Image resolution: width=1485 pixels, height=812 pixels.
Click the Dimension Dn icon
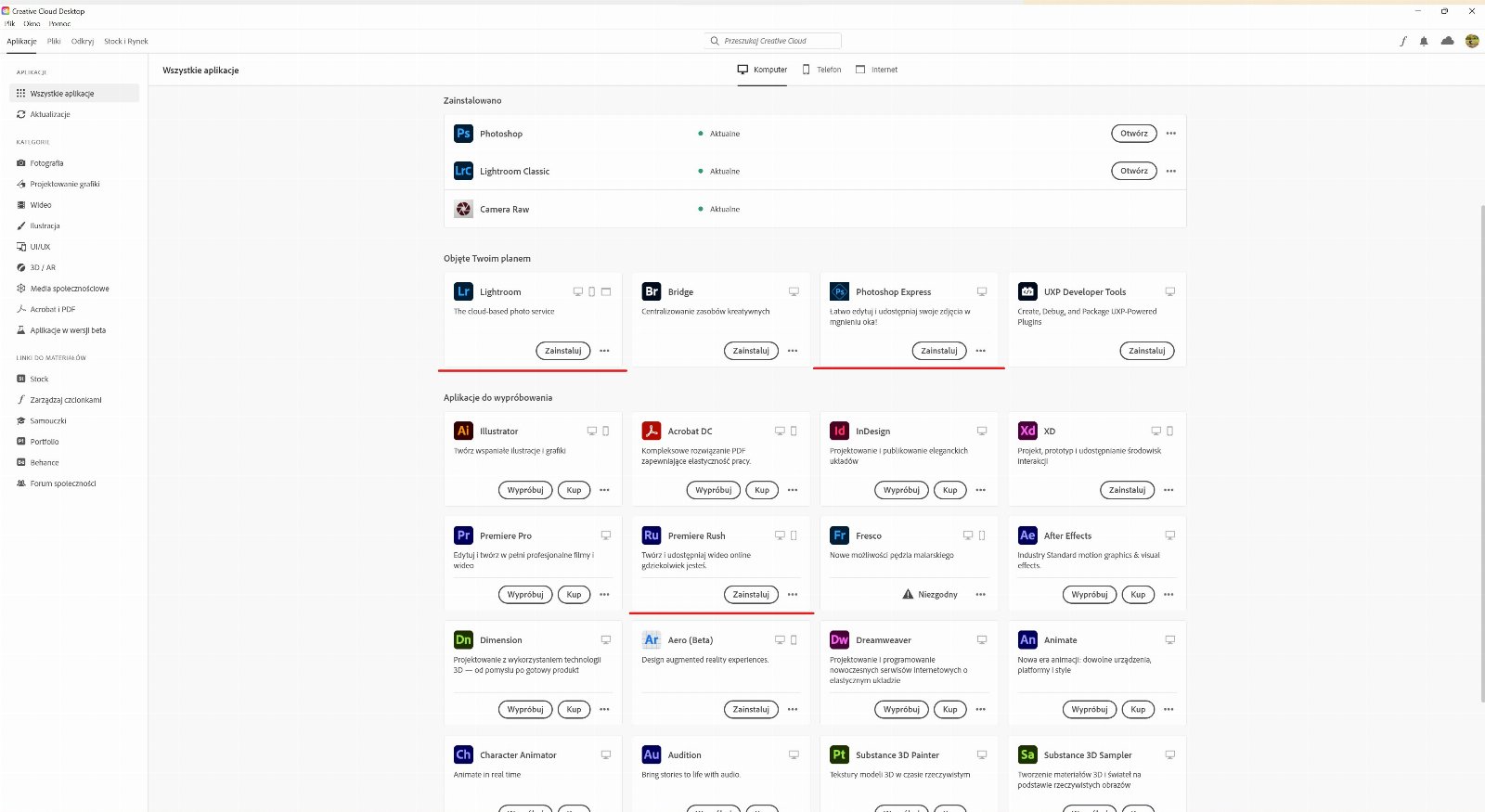point(463,639)
